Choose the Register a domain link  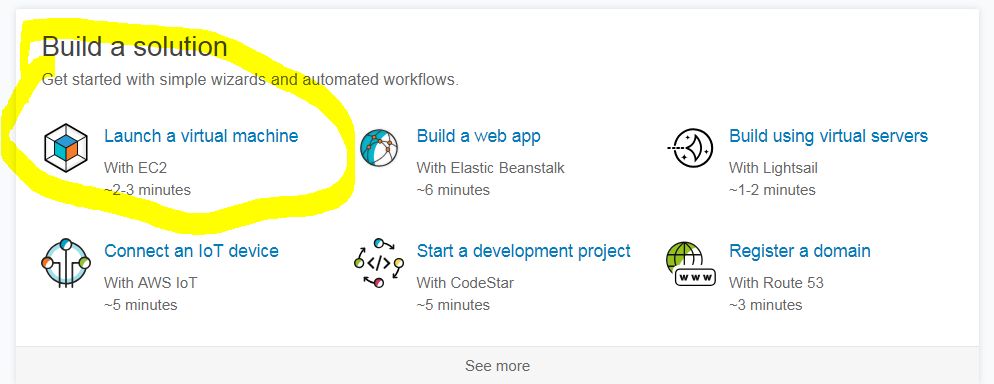(799, 250)
